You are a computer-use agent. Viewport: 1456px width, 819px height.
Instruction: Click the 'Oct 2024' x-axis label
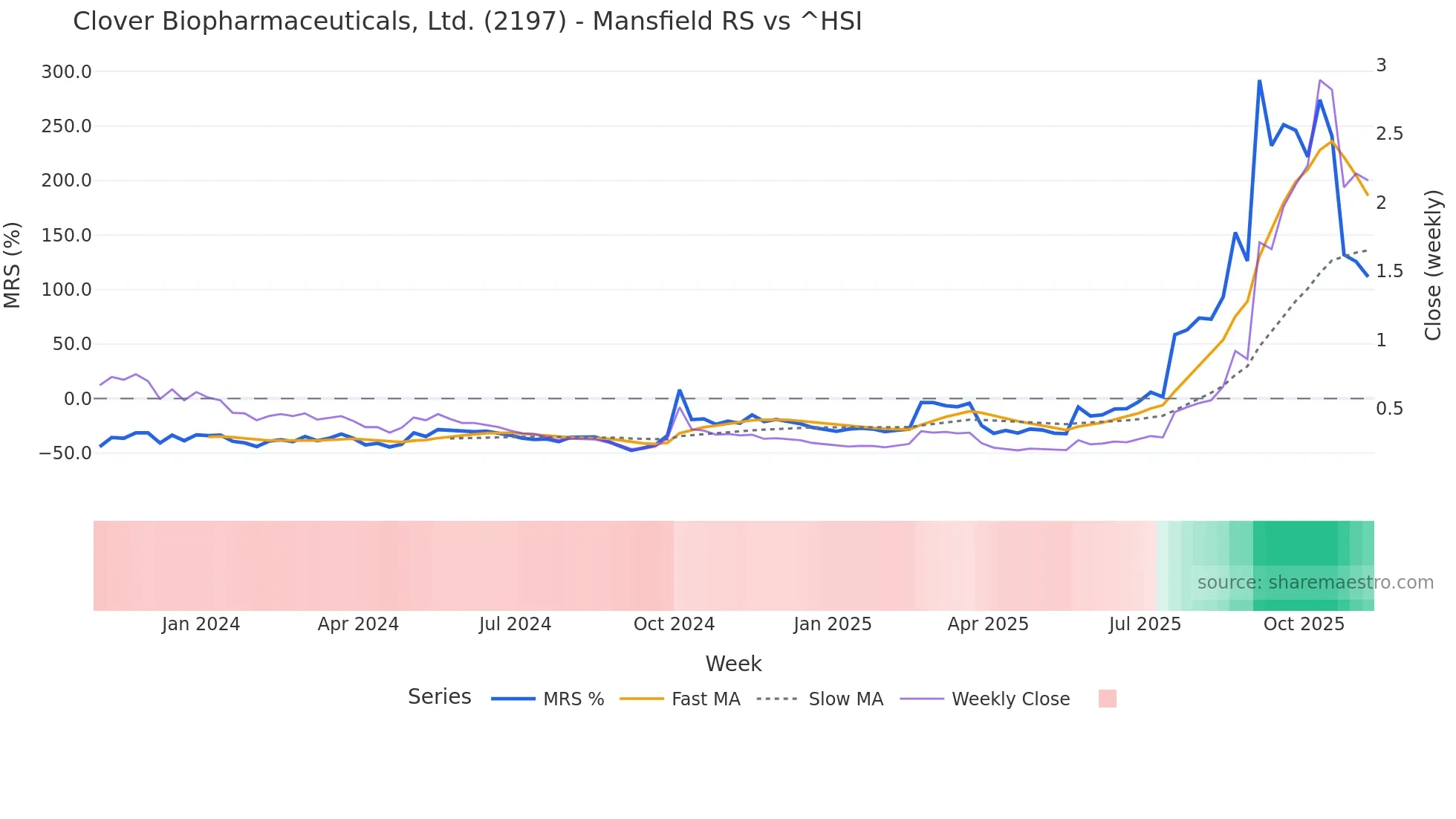coord(674,624)
